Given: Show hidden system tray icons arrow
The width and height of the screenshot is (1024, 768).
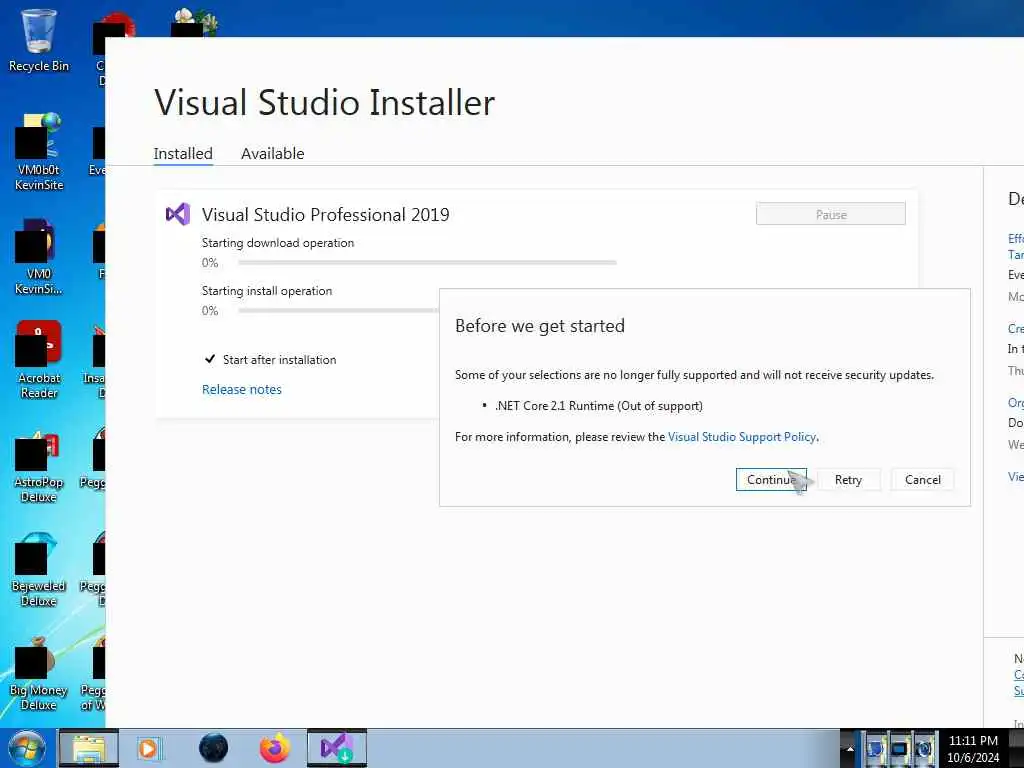Looking at the screenshot, I should (850, 749).
